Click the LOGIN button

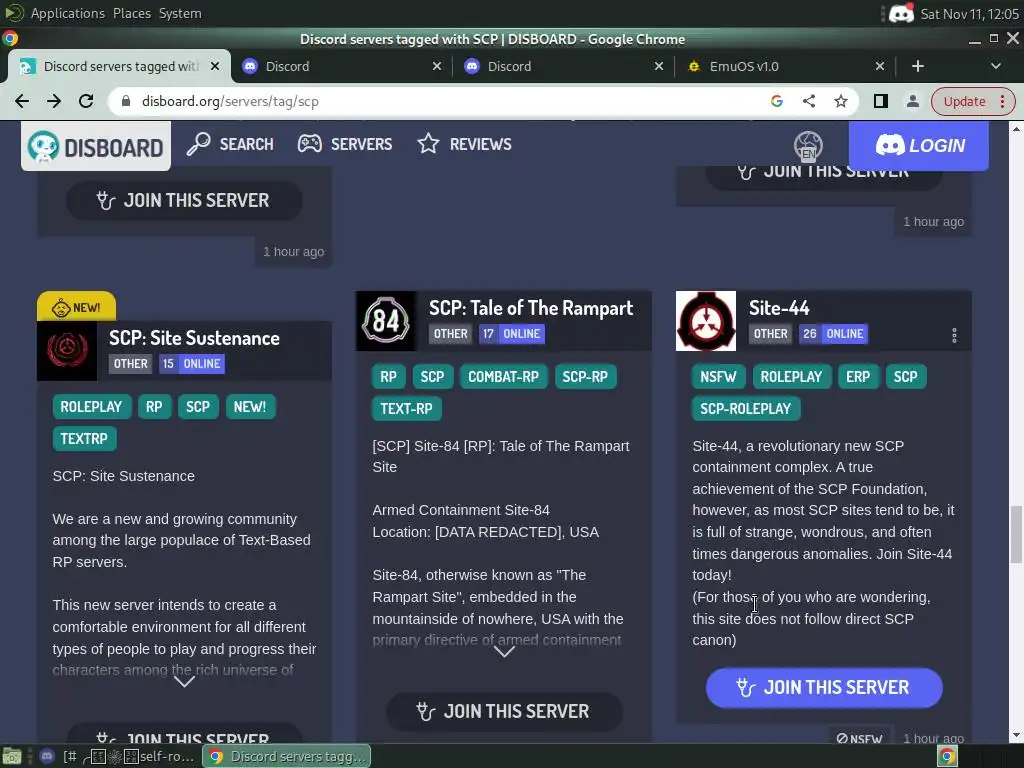coord(918,146)
